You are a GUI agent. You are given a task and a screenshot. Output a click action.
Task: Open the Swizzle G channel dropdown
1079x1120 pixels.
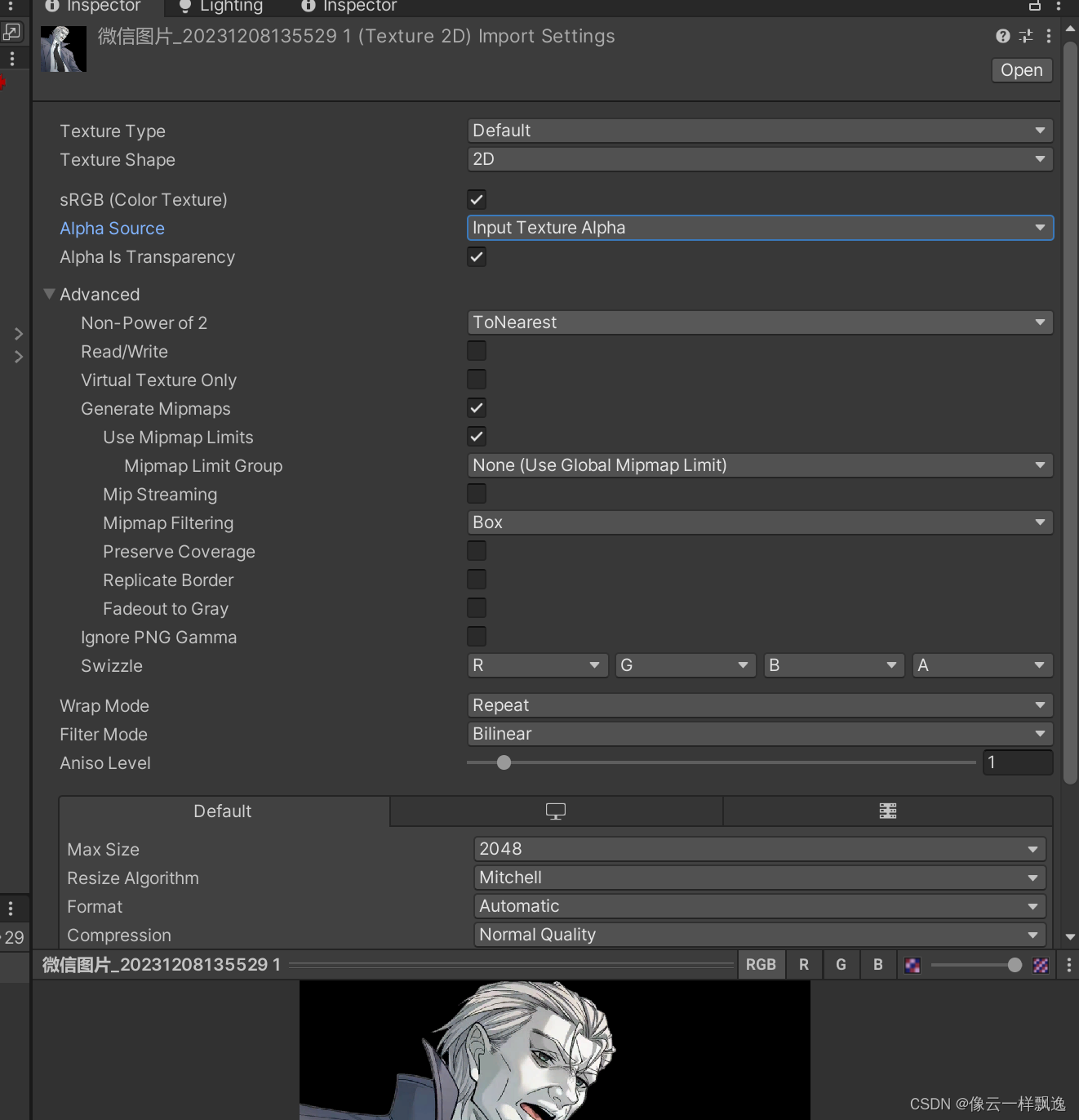[686, 665]
